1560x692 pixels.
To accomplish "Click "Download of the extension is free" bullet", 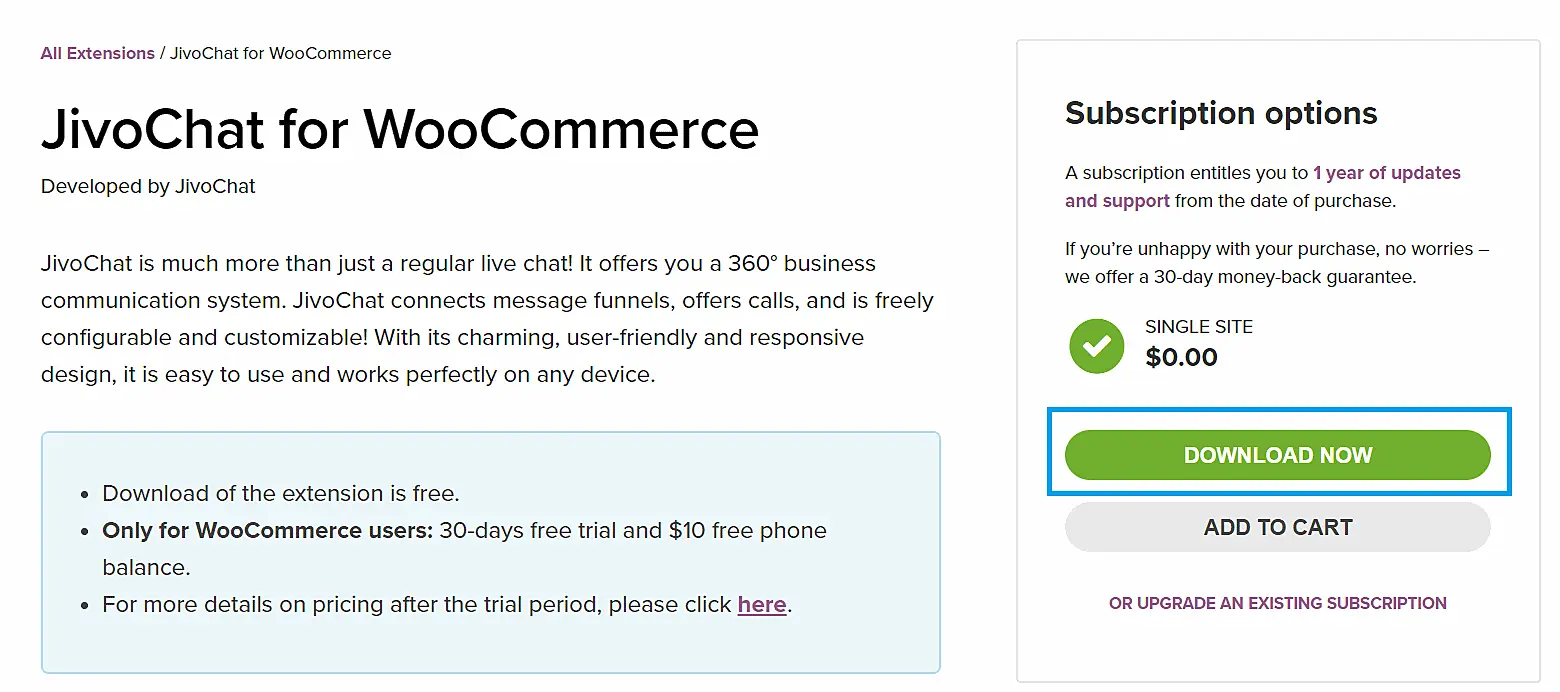I will [x=280, y=493].
